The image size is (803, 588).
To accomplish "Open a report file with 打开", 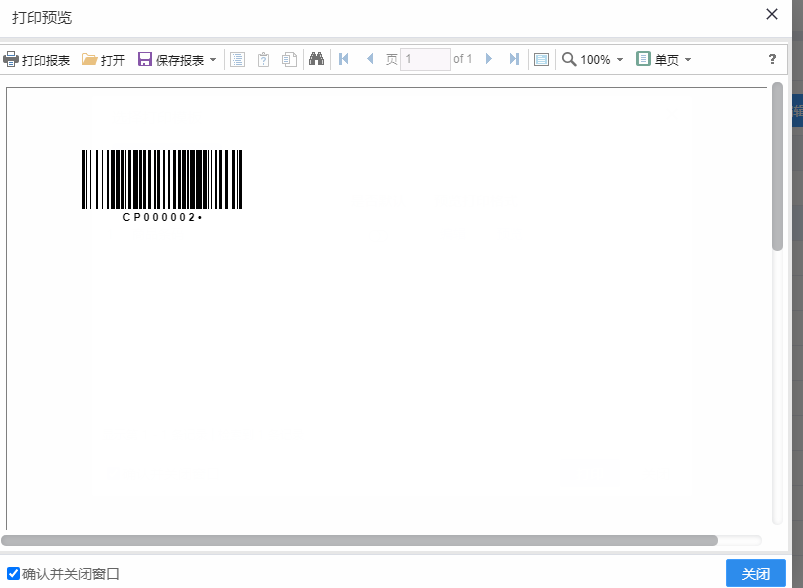I will tap(103, 60).
